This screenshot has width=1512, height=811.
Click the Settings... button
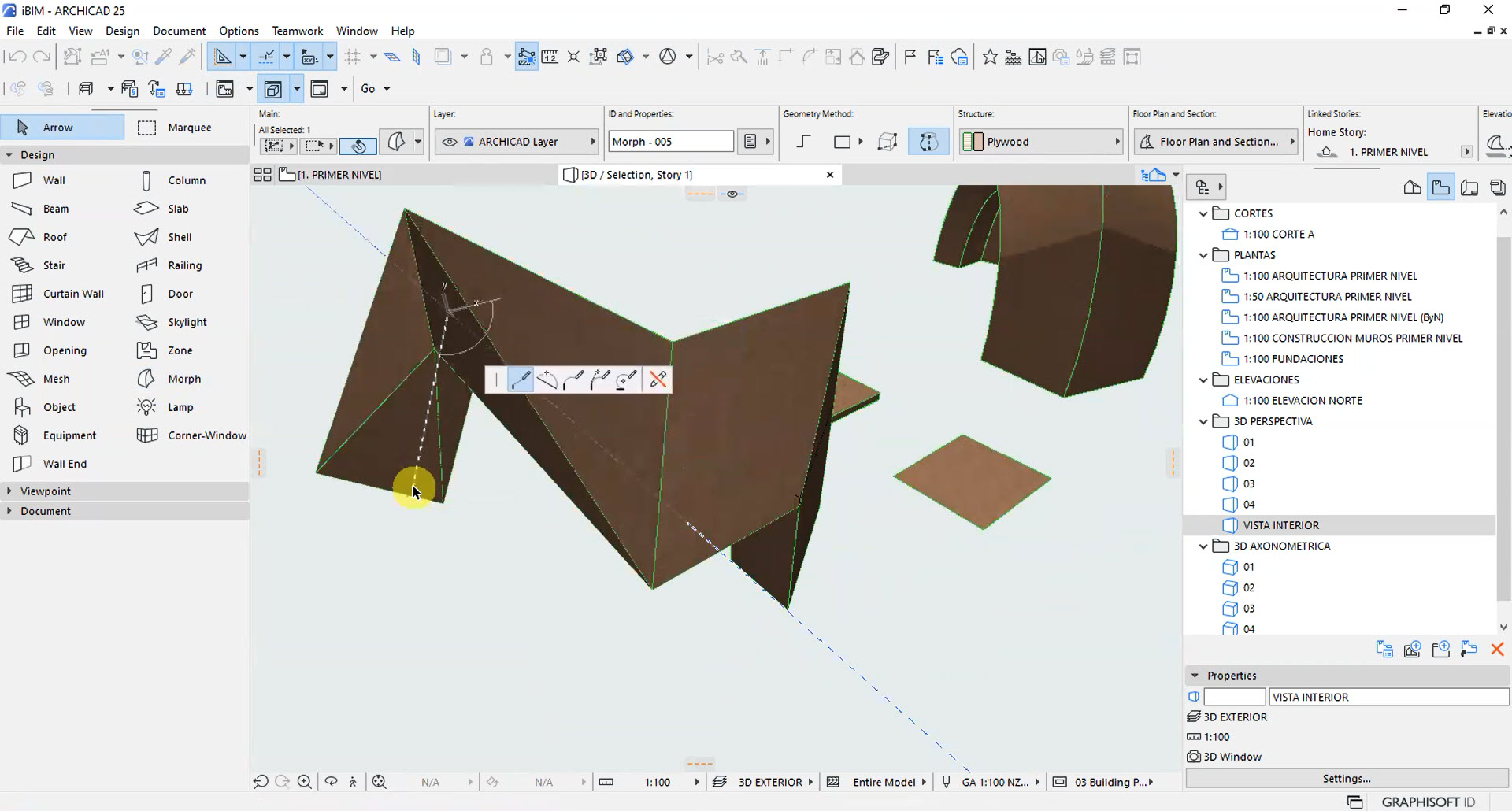[1346, 778]
